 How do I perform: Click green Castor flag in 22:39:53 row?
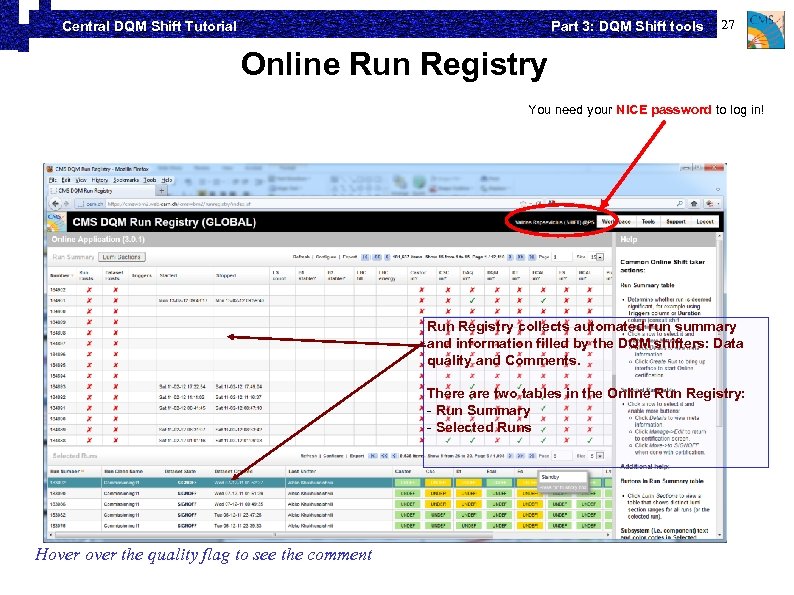[x=408, y=526]
